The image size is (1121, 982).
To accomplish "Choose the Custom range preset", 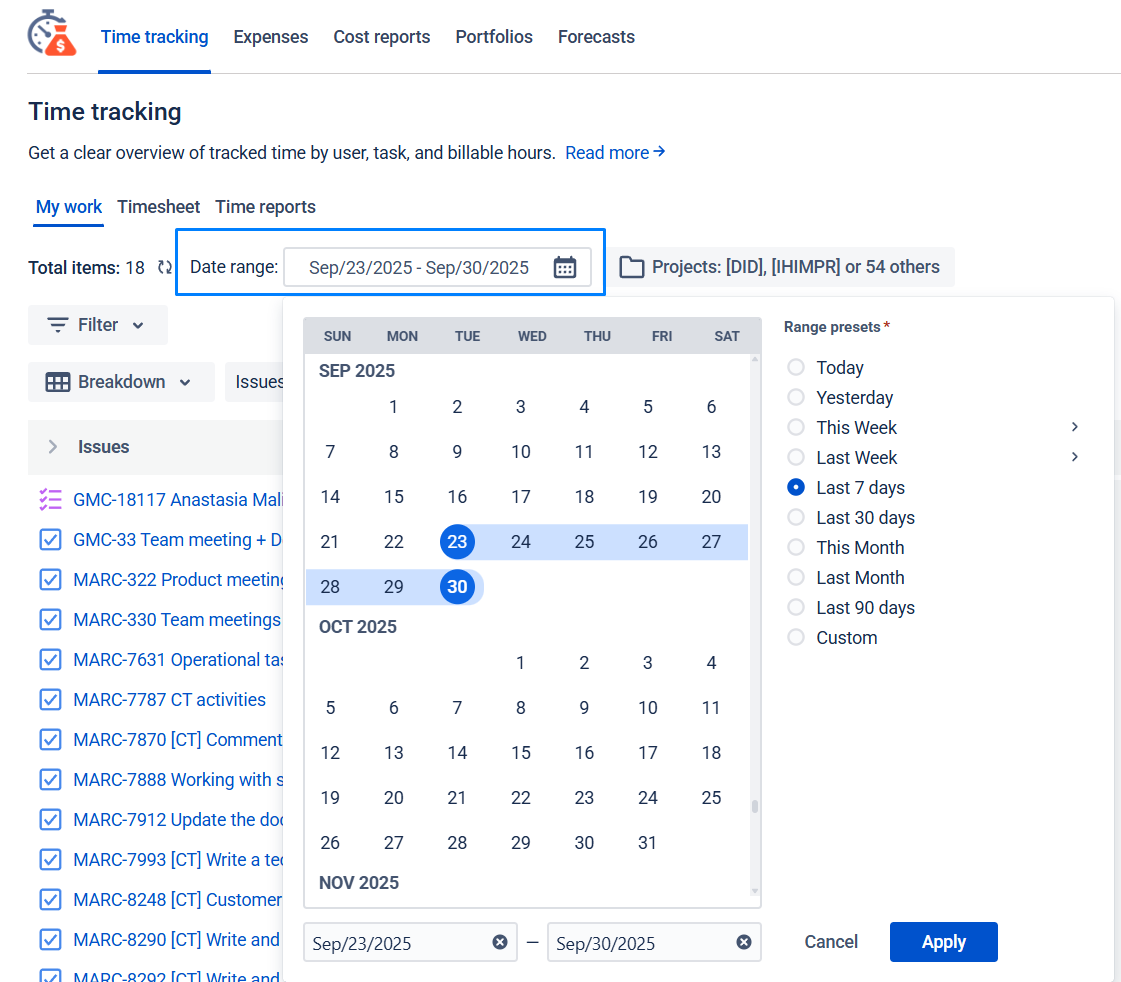I will pos(796,638).
